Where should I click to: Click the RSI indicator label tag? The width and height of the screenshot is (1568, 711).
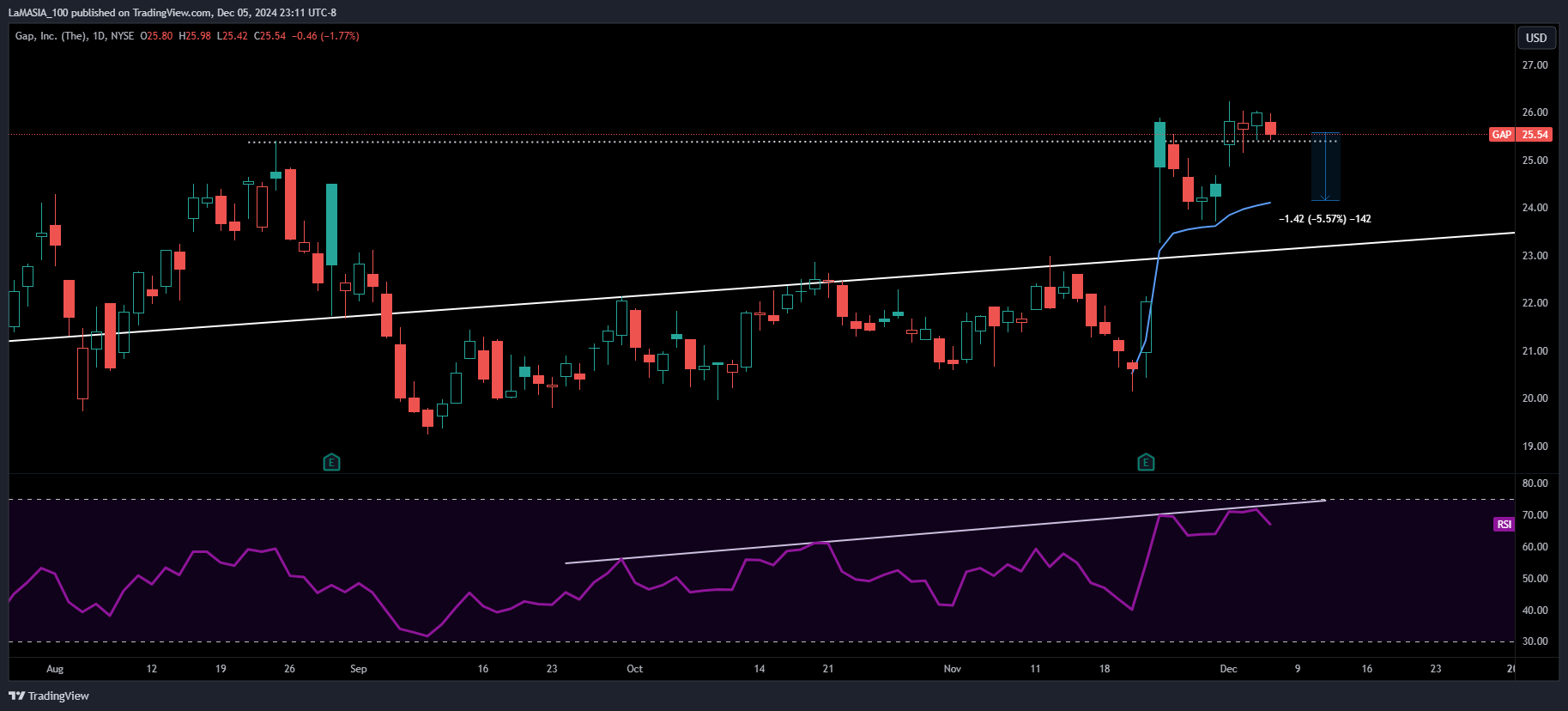tap(1504, 524)
